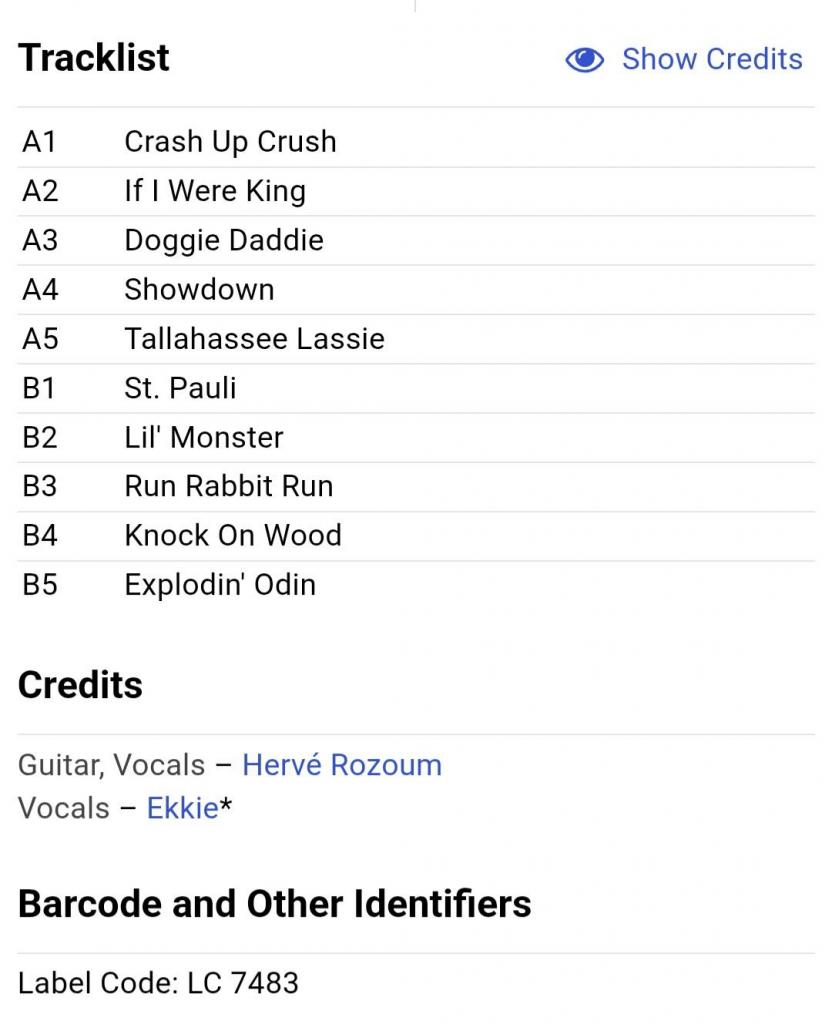Open the Hervé Rozoum artist link
The width and height of the screenshot is (832, 1024).
click(x=342, y=765)
